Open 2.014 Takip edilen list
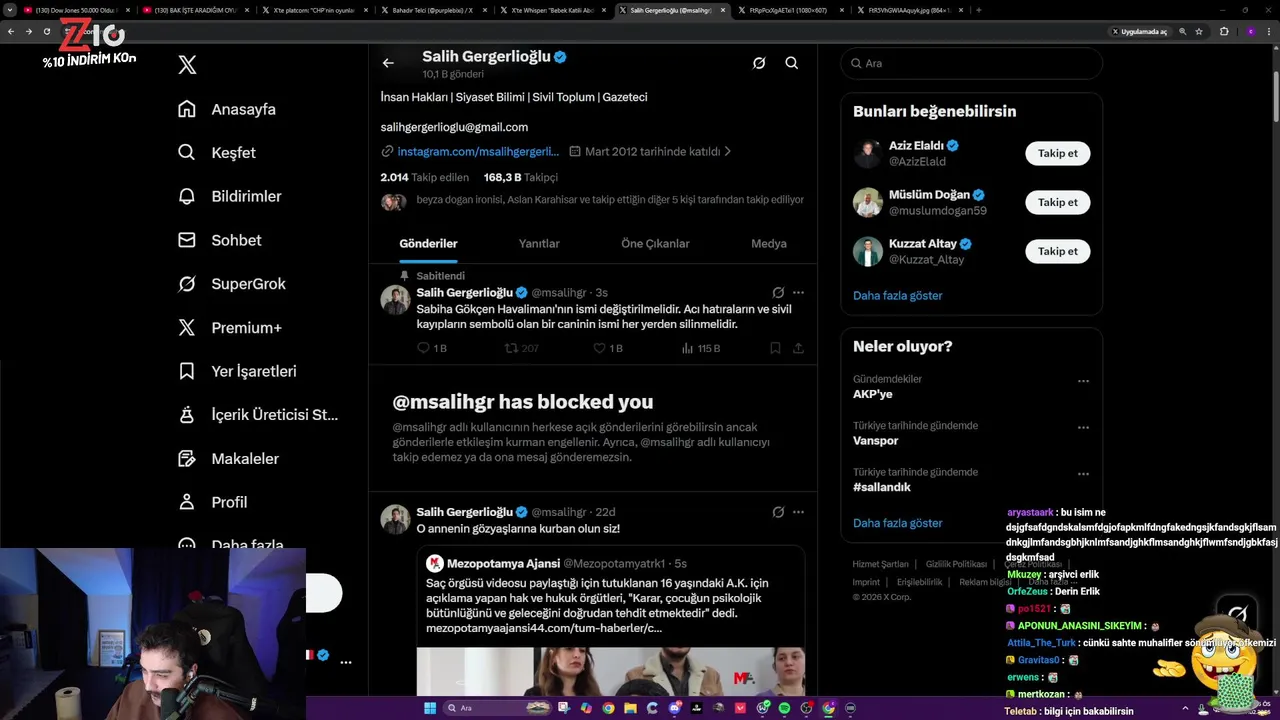The width and height of the screenshot is (1280, 720). 424,177
